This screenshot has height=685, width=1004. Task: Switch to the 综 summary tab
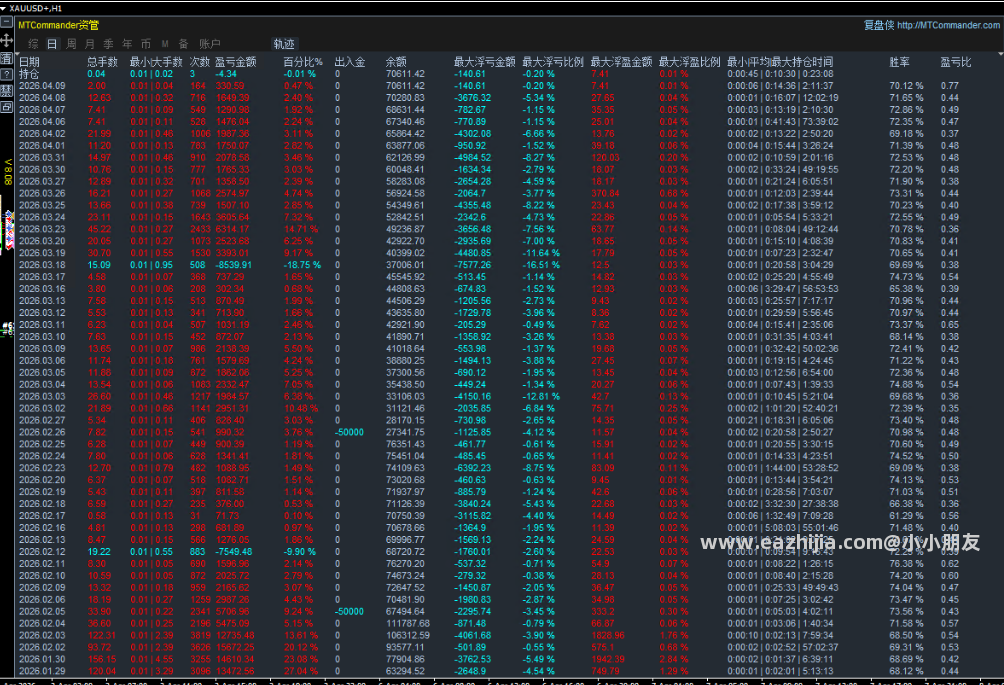click(x=33, y=44)
